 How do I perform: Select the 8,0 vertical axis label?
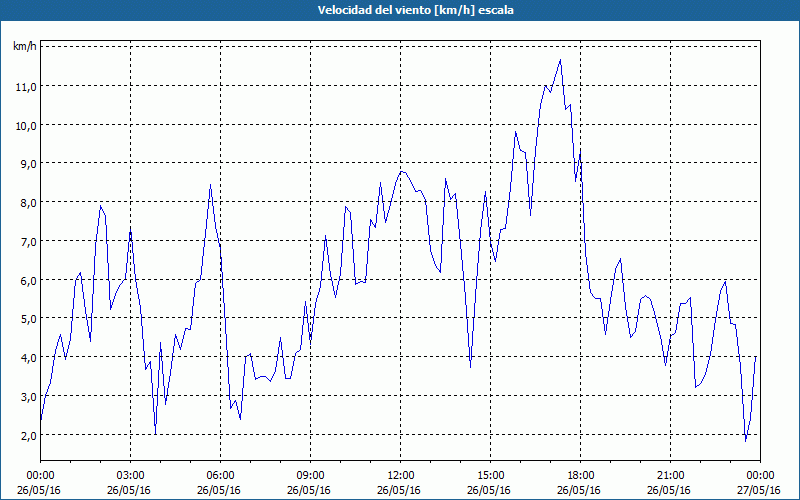coord(28,203)
